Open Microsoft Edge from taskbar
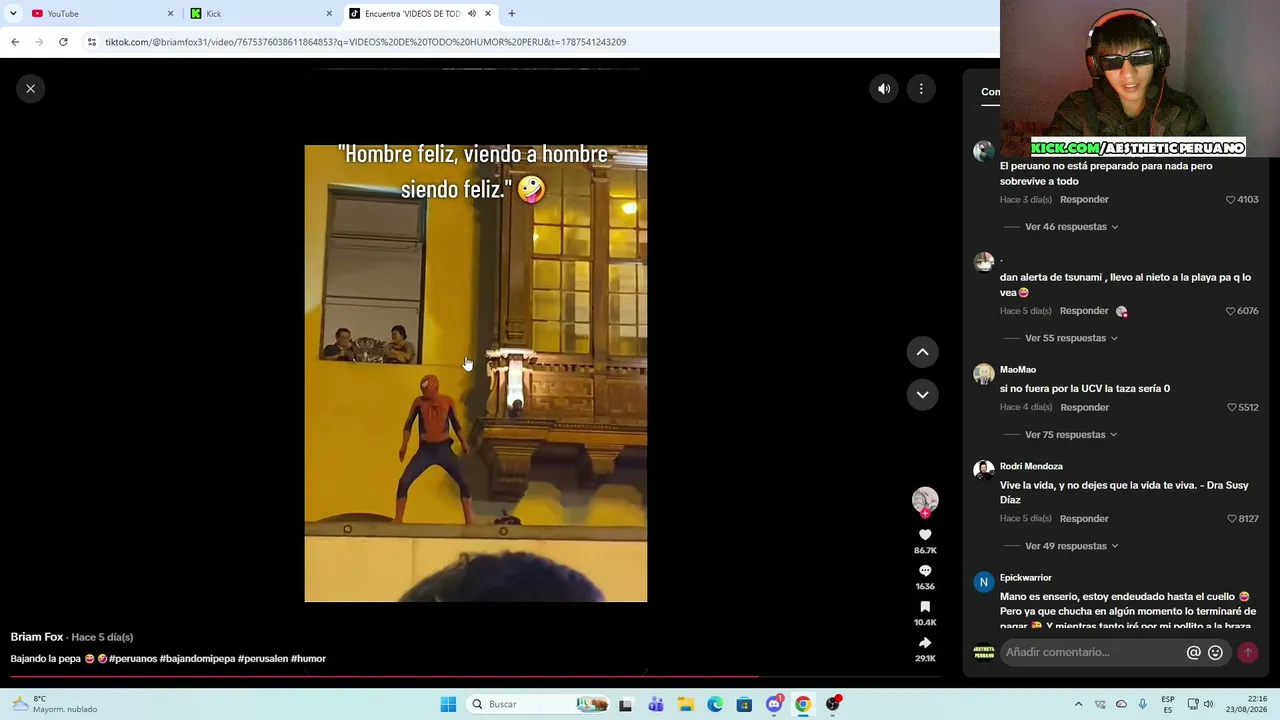Image resolution: width=1280 pixels, height=720 pixels. coord(715,705)
